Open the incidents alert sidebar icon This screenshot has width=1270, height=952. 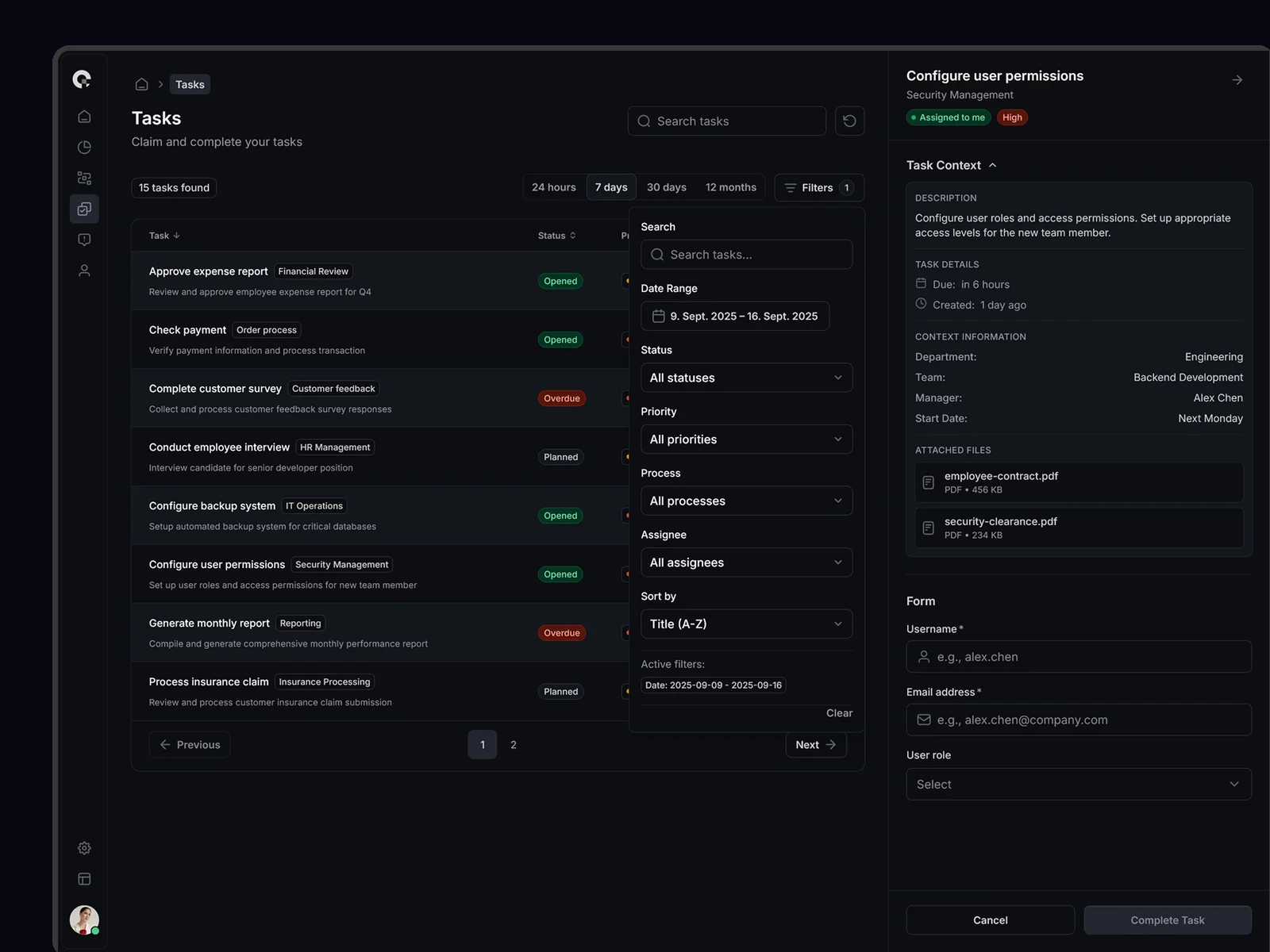pyautogui.click(x=84, y=240)
